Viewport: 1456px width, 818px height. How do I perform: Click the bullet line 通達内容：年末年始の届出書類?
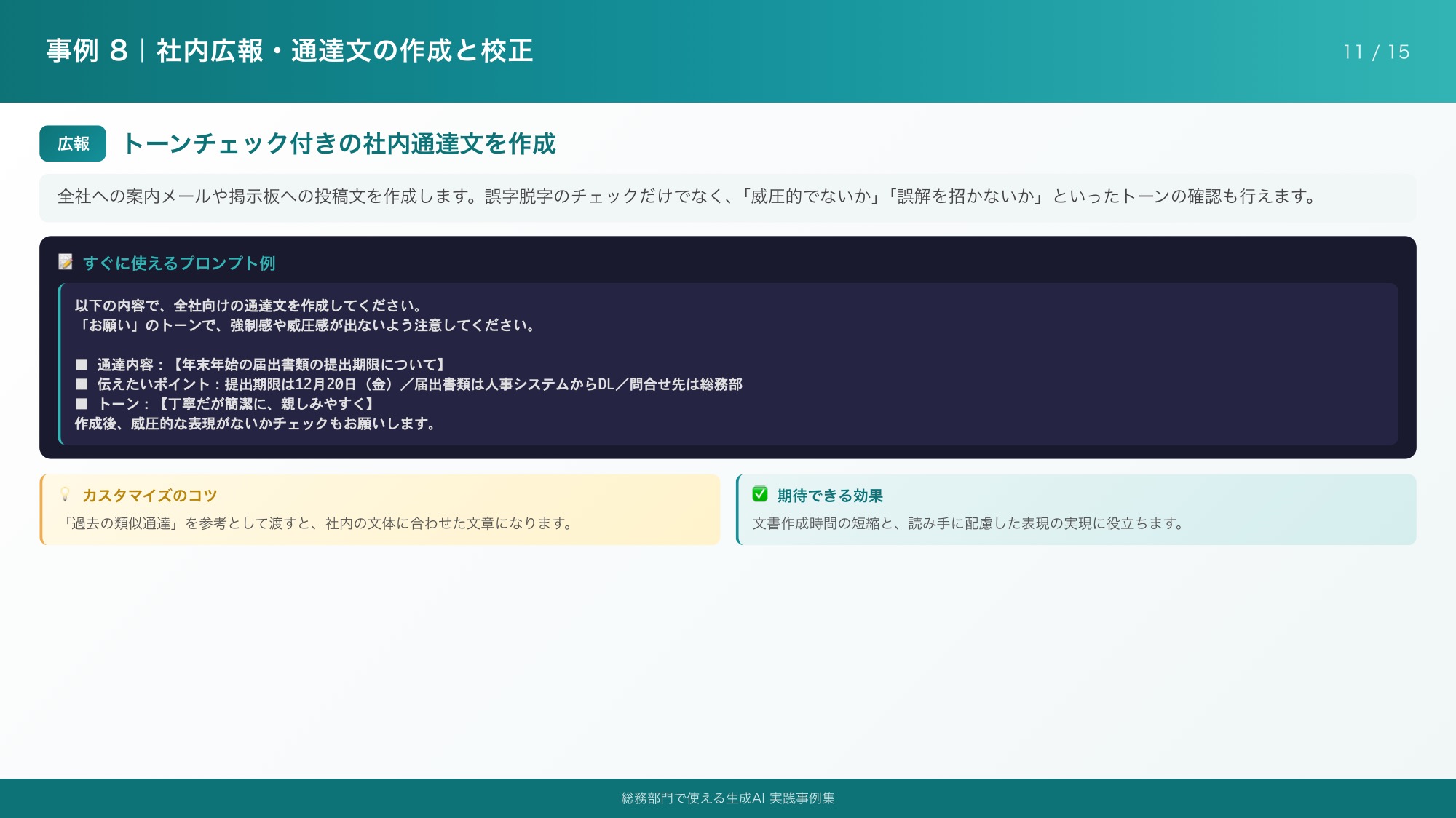(x=261, y=365)
